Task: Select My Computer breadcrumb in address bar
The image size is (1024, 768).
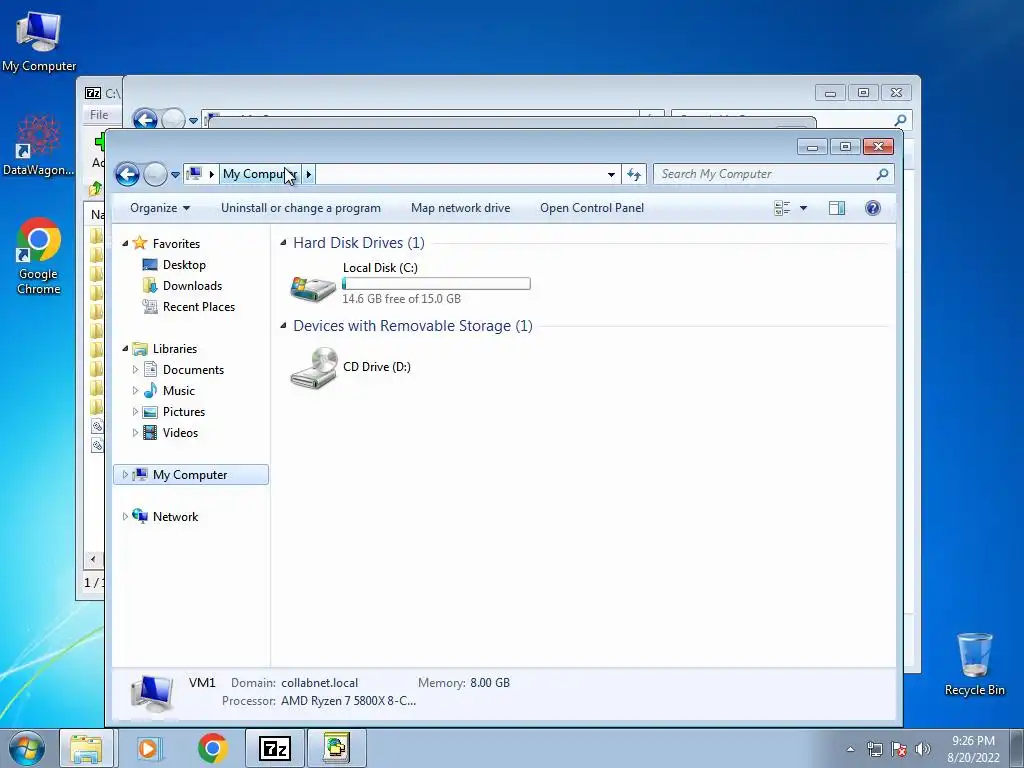Action: point(260,174)
